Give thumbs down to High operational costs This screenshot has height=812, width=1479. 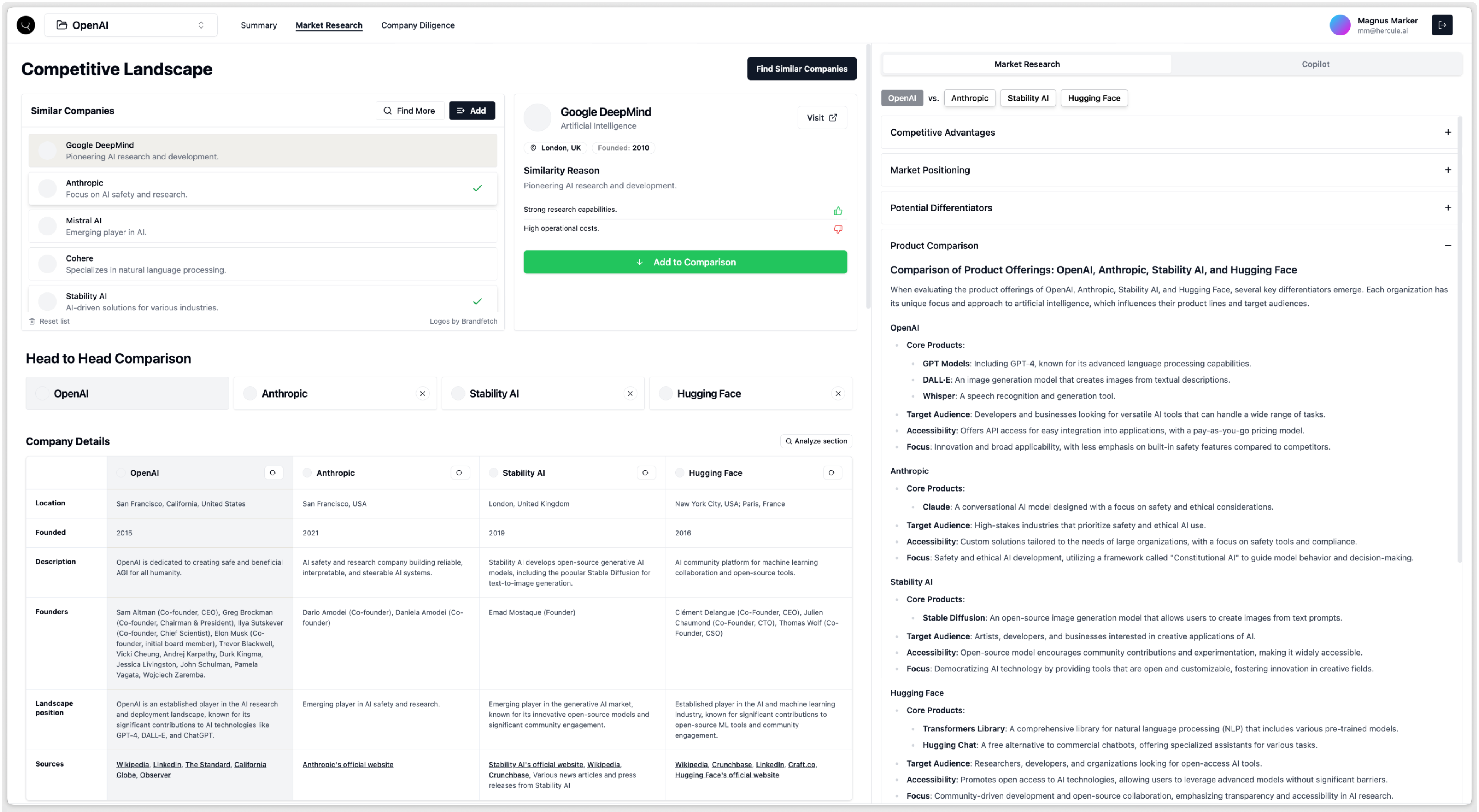838,229
